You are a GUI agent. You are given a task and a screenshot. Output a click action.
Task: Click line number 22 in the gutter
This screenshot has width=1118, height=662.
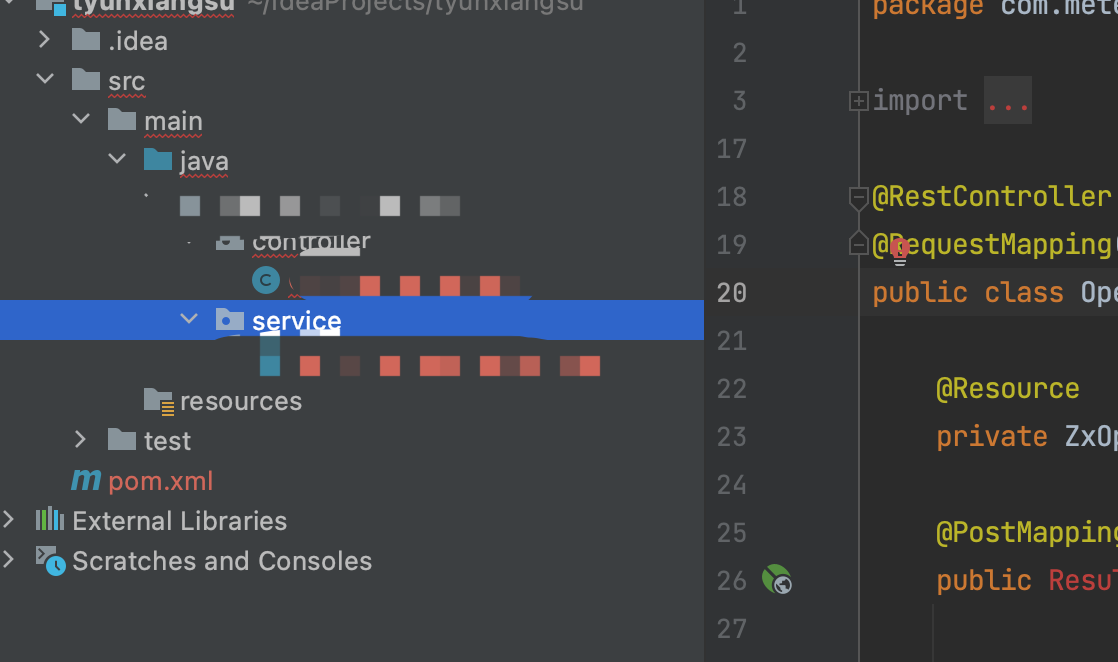732,388
